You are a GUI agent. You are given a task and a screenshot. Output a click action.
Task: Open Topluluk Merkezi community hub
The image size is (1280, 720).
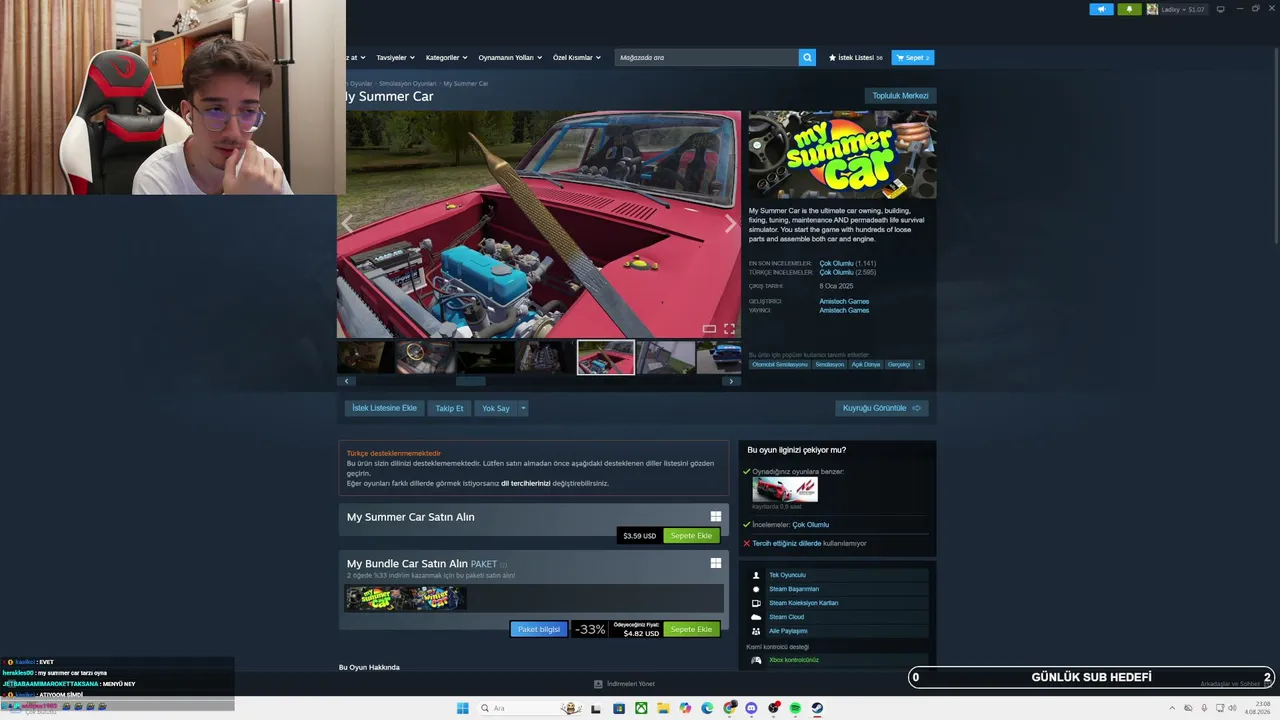(900, 96)
